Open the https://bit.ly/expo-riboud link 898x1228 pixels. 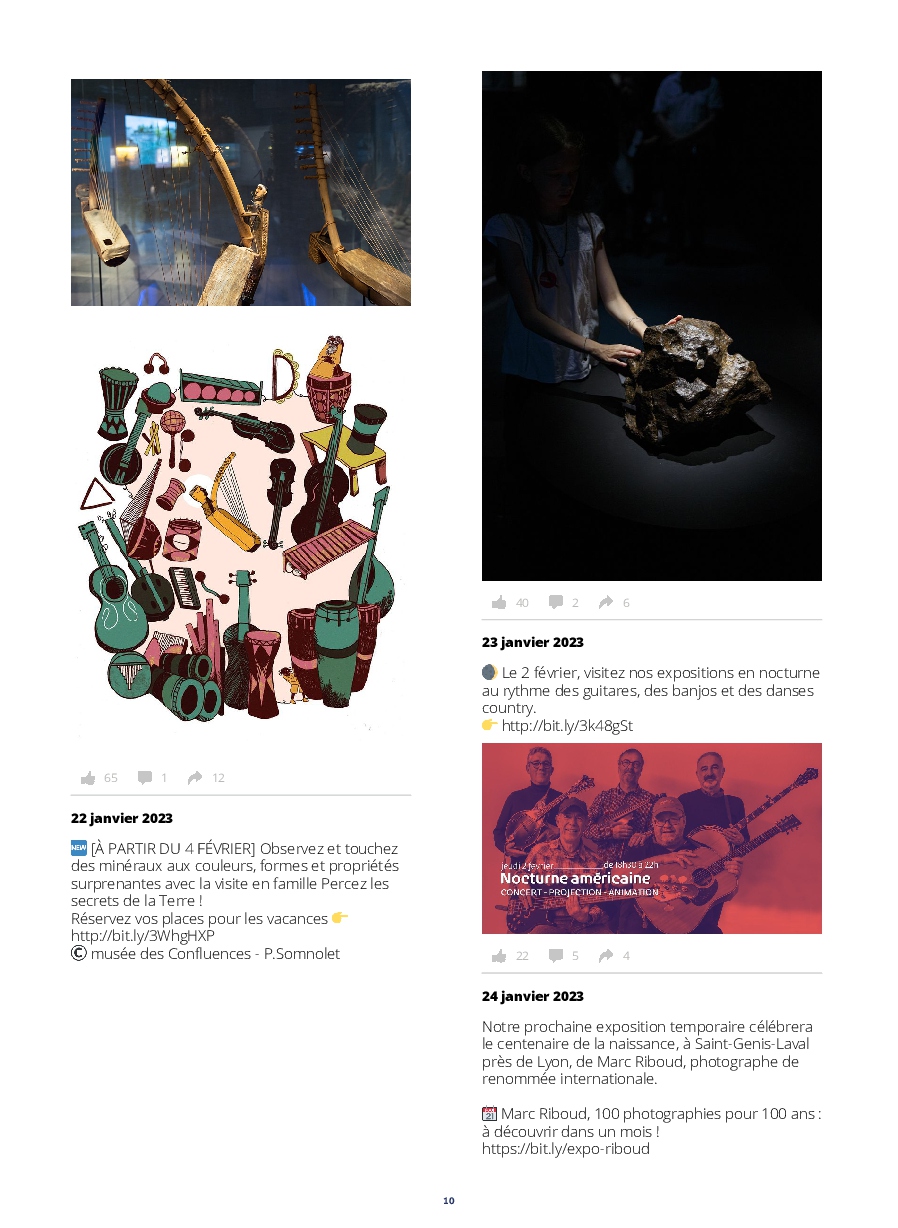(566, 1149)
